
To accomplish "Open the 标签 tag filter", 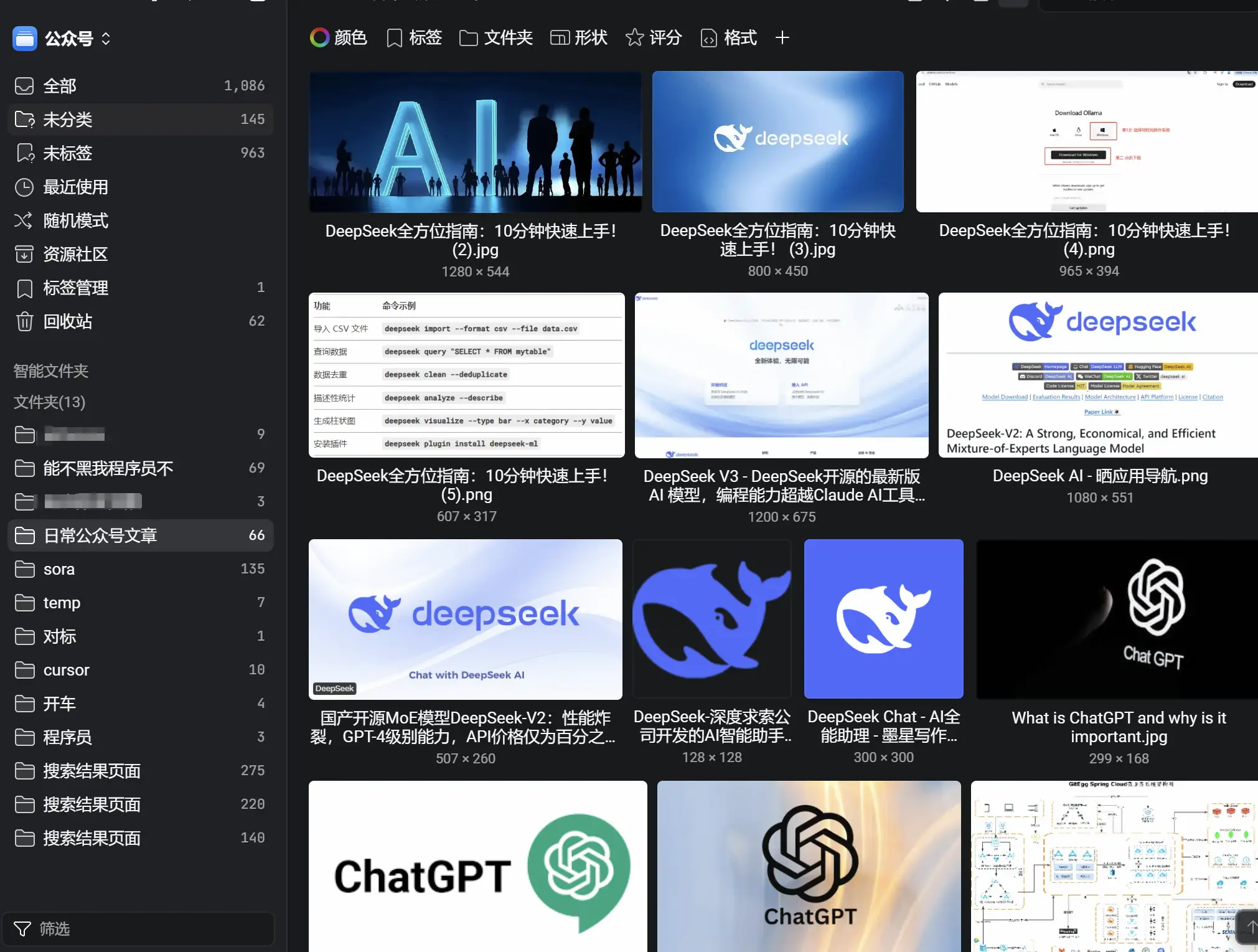I will [414, 38].
